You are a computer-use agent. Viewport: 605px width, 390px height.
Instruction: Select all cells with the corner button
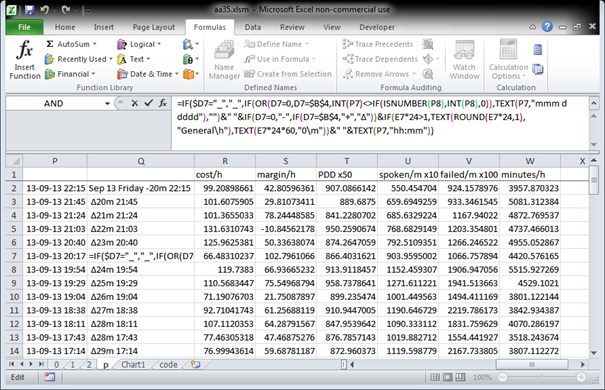(14, 161)
